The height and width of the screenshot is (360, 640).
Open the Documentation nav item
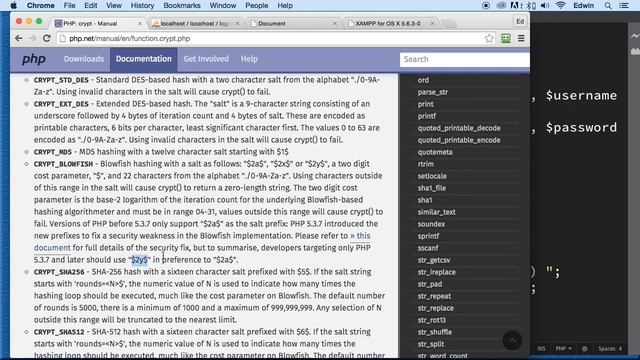click(x=144, y=59)
